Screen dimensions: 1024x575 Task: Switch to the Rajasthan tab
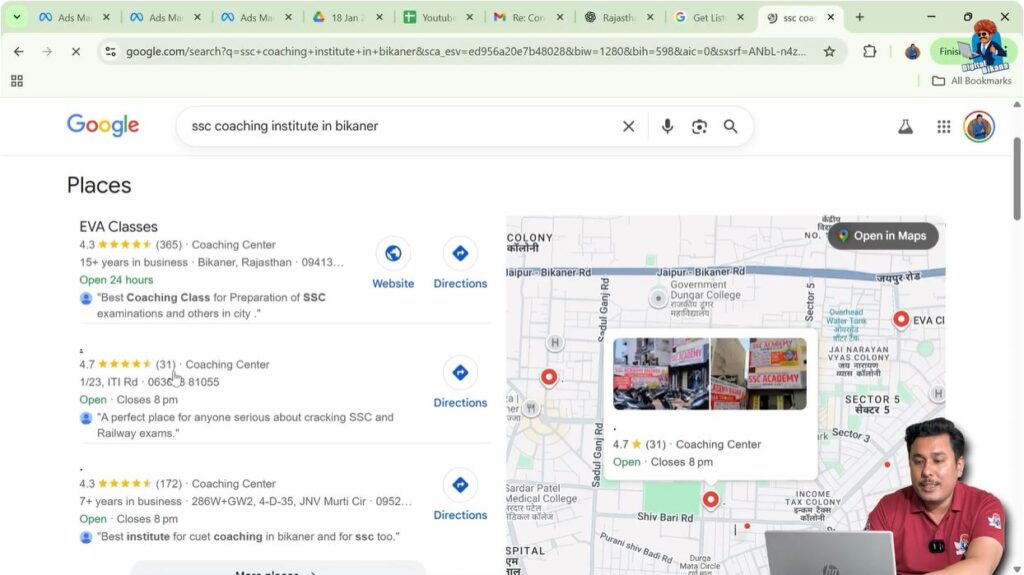618,18
